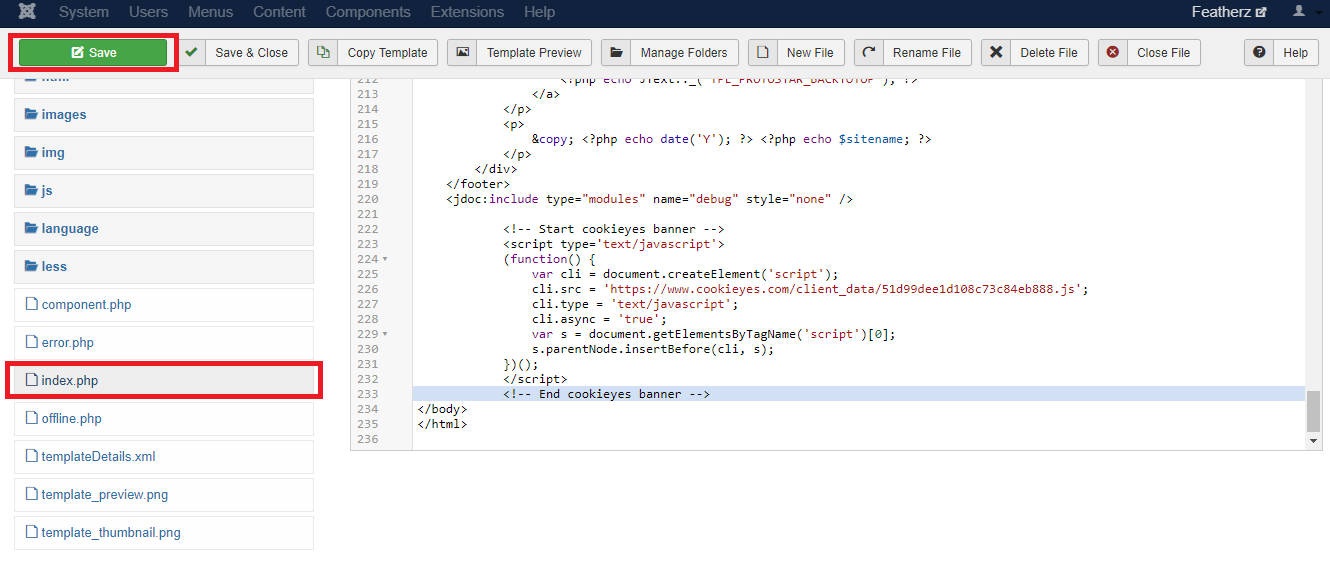Collapse code fold arrow at line 229
Image resolution: width=1330 pixels, height=584 pixels.
[x=385, y=334]
